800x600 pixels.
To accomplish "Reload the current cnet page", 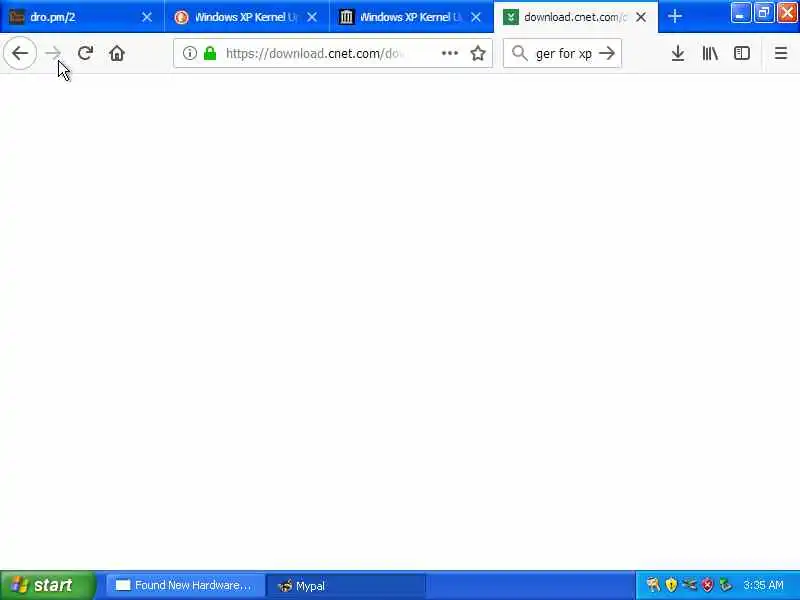I will [x=85, y=53].
